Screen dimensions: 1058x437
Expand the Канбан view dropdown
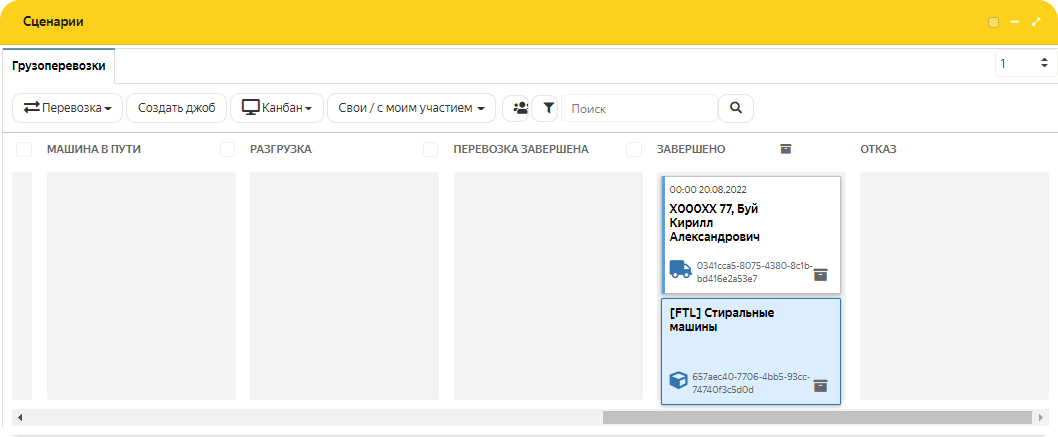[x=277, y=108]
